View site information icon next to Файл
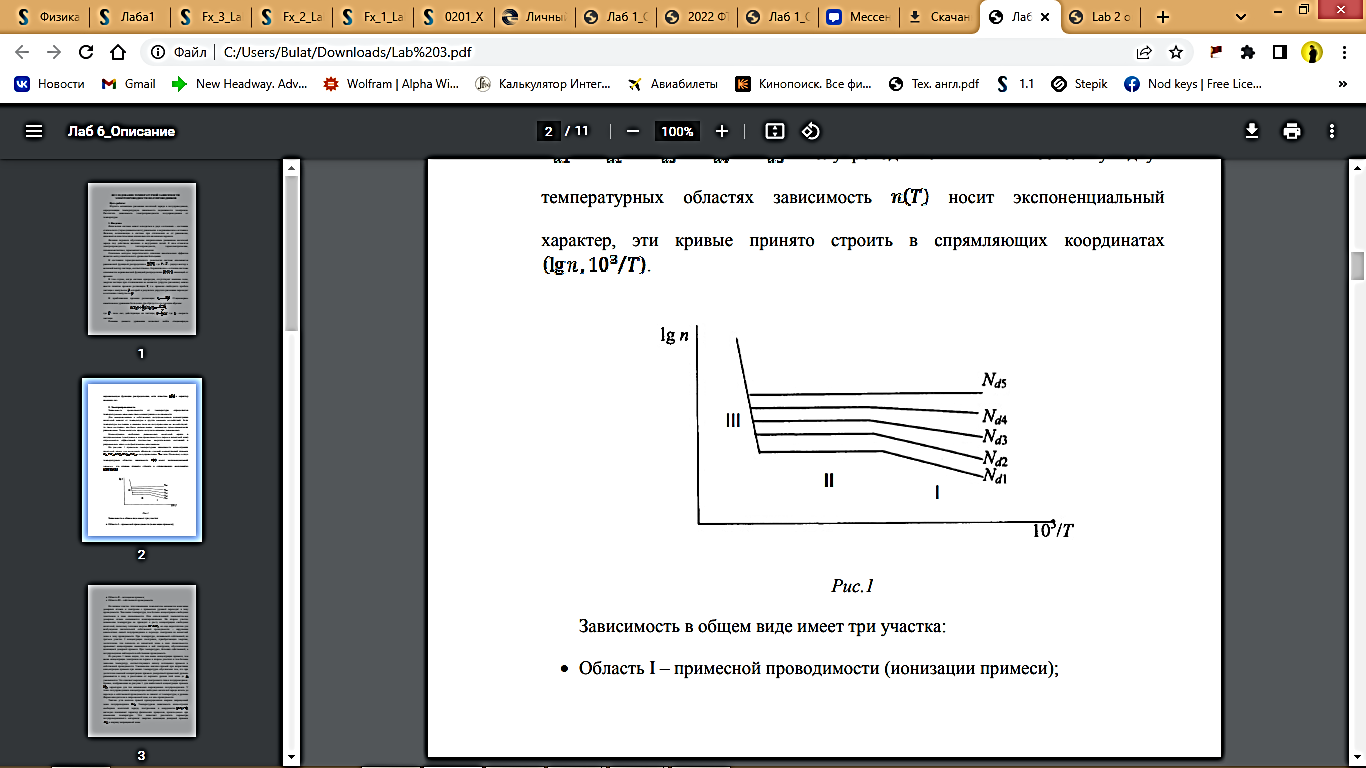 click(x=157, y=52)
